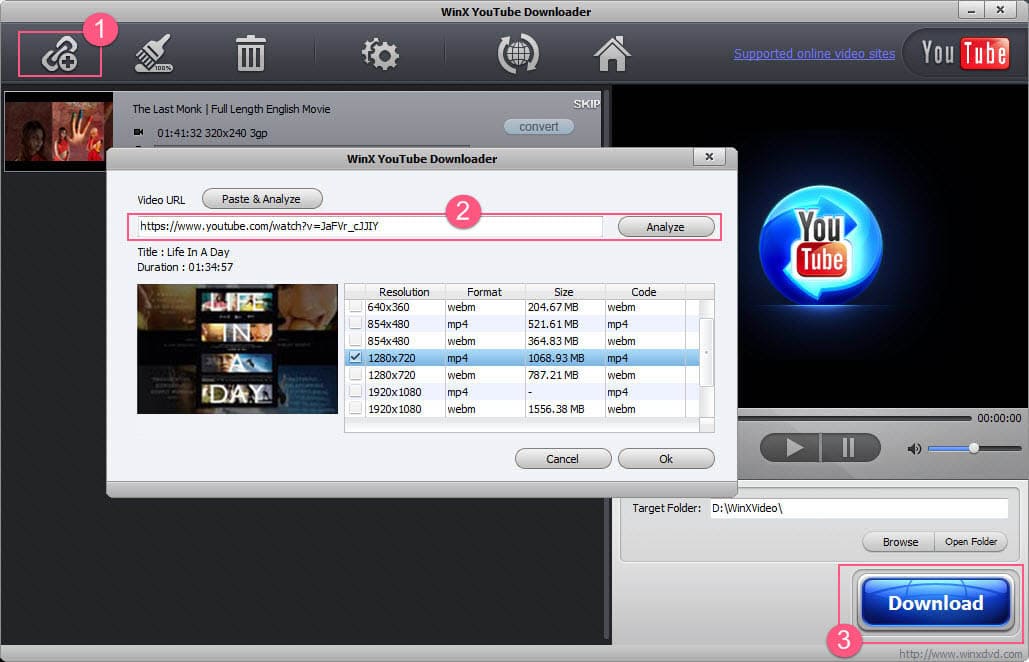Image resolution: width=1029 pixels, height=662 pixels.
Task: Click SKIP on The Last Monk item
Action: pos(586,104)
